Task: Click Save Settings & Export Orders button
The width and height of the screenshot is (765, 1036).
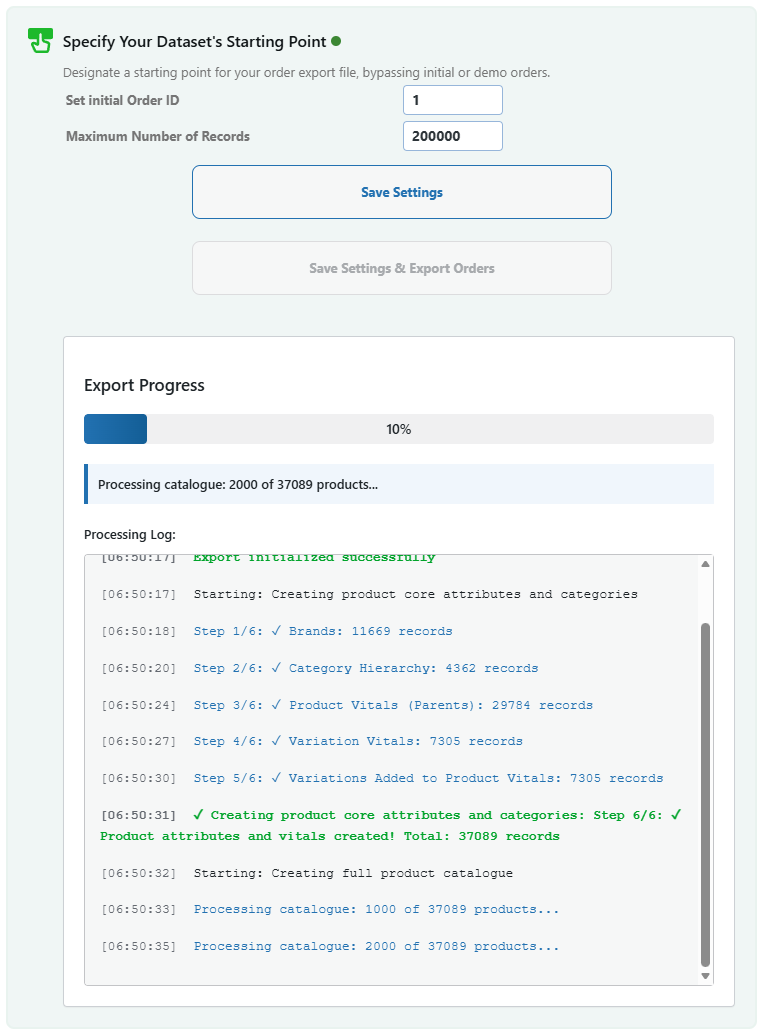Action: pos(401,268)
